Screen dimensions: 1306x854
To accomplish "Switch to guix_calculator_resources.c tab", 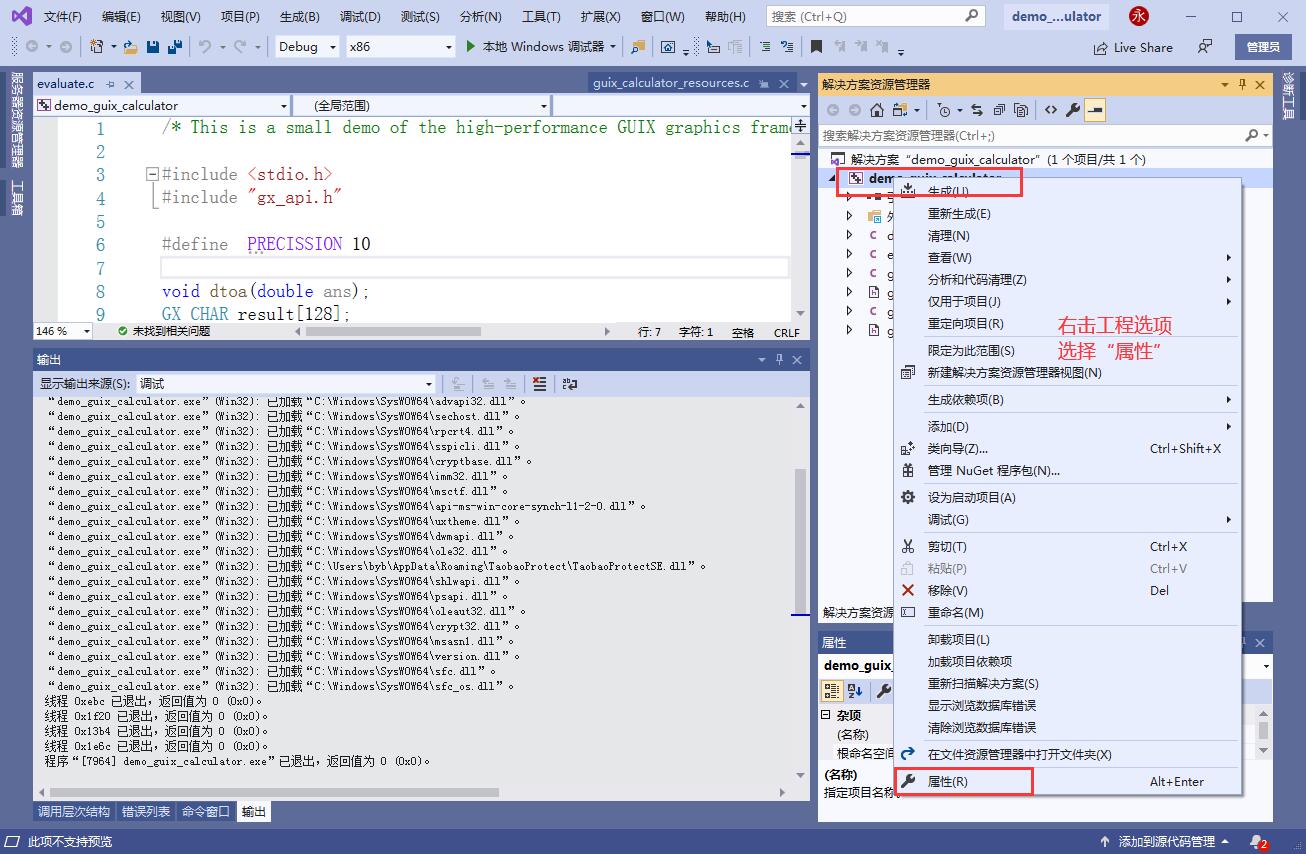I will pos(671,83).
